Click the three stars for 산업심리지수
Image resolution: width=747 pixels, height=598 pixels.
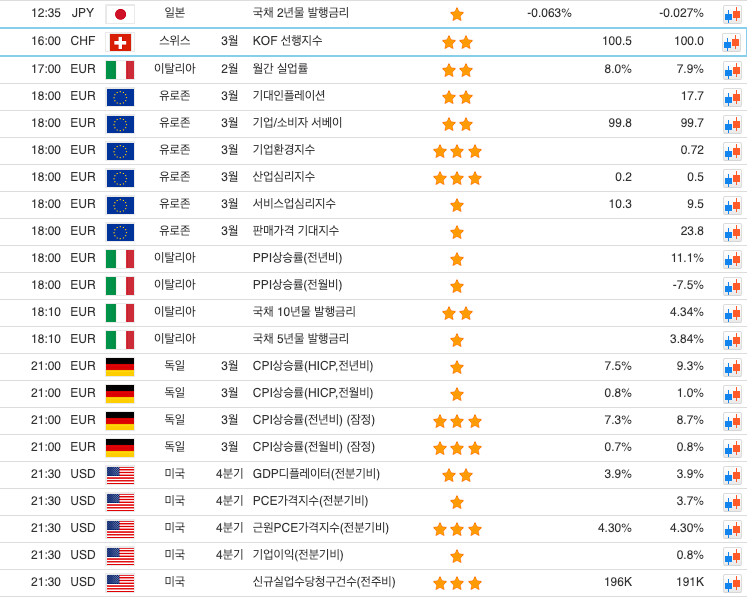click(x=457, y=178)
